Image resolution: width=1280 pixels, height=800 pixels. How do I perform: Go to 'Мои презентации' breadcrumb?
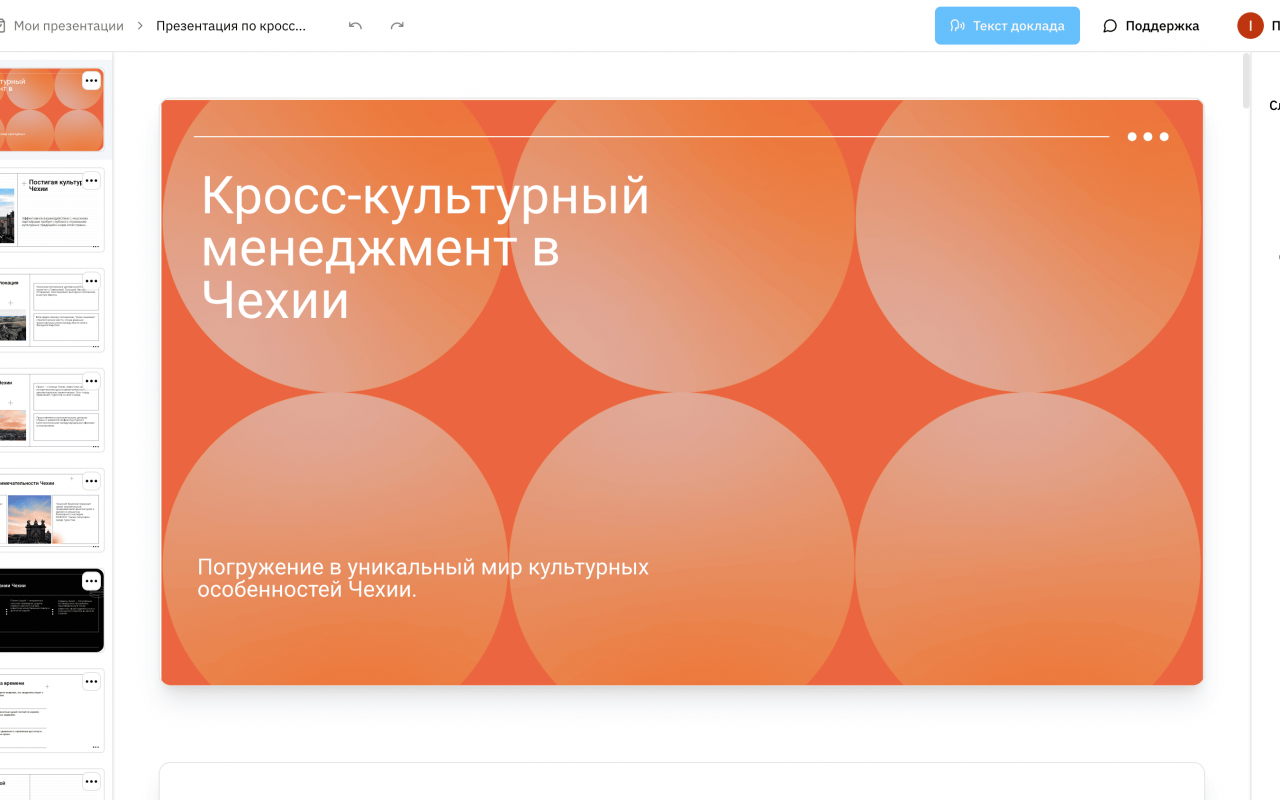pos(69,26)
